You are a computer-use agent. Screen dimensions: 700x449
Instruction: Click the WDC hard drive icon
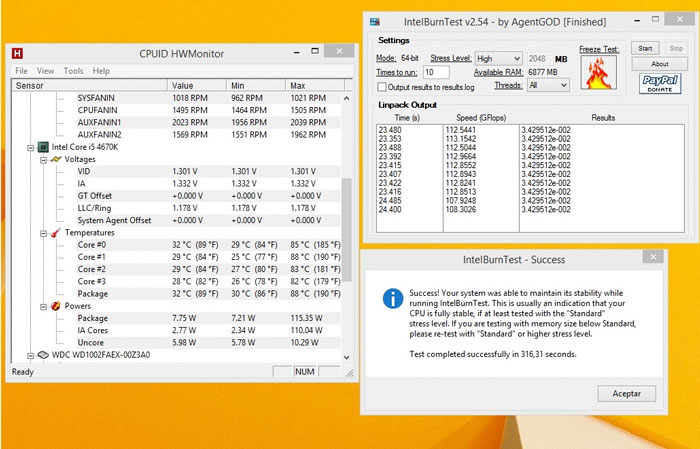click(43, 355)
